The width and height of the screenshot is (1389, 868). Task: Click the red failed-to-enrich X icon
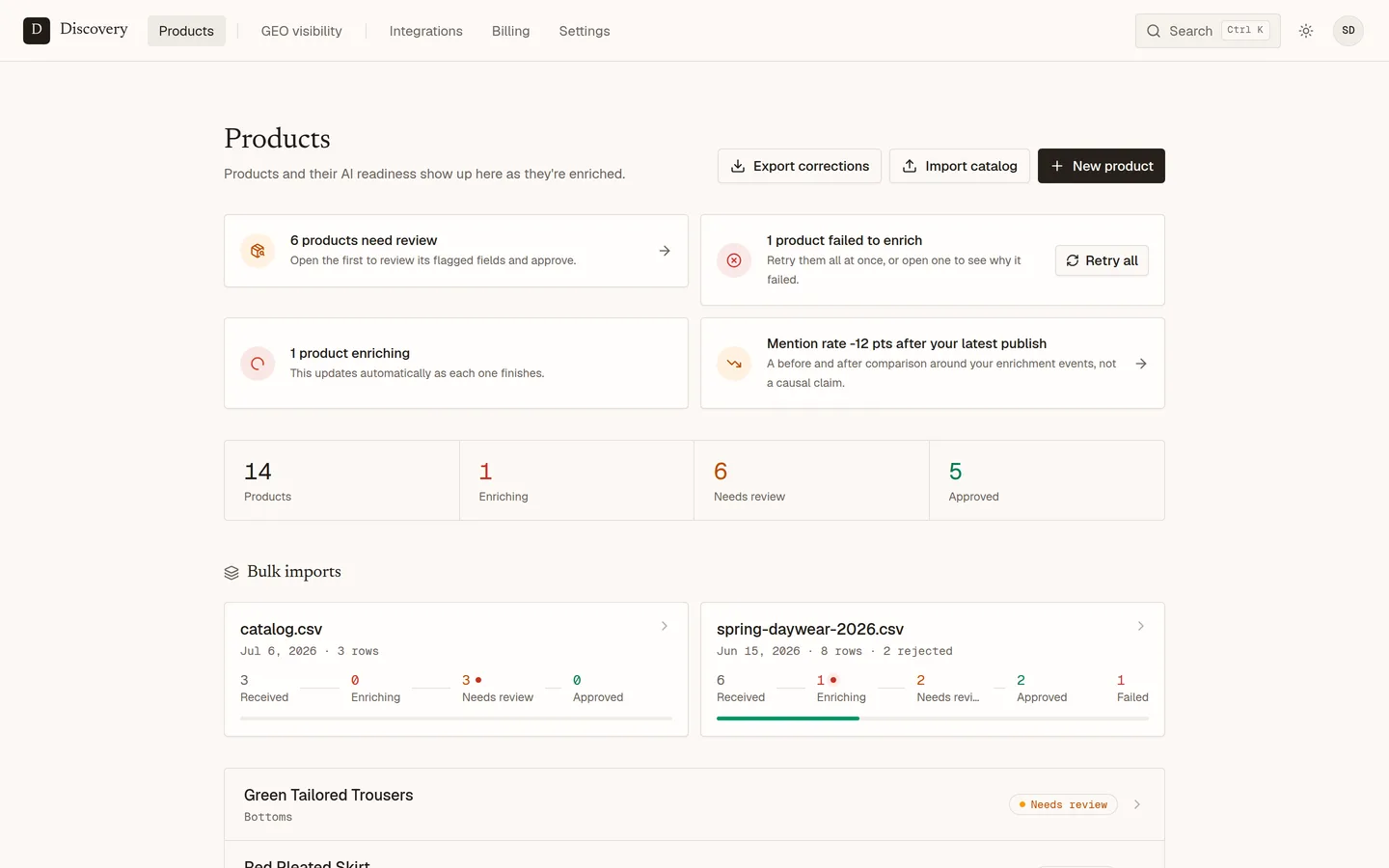click(x=734, y=260)
